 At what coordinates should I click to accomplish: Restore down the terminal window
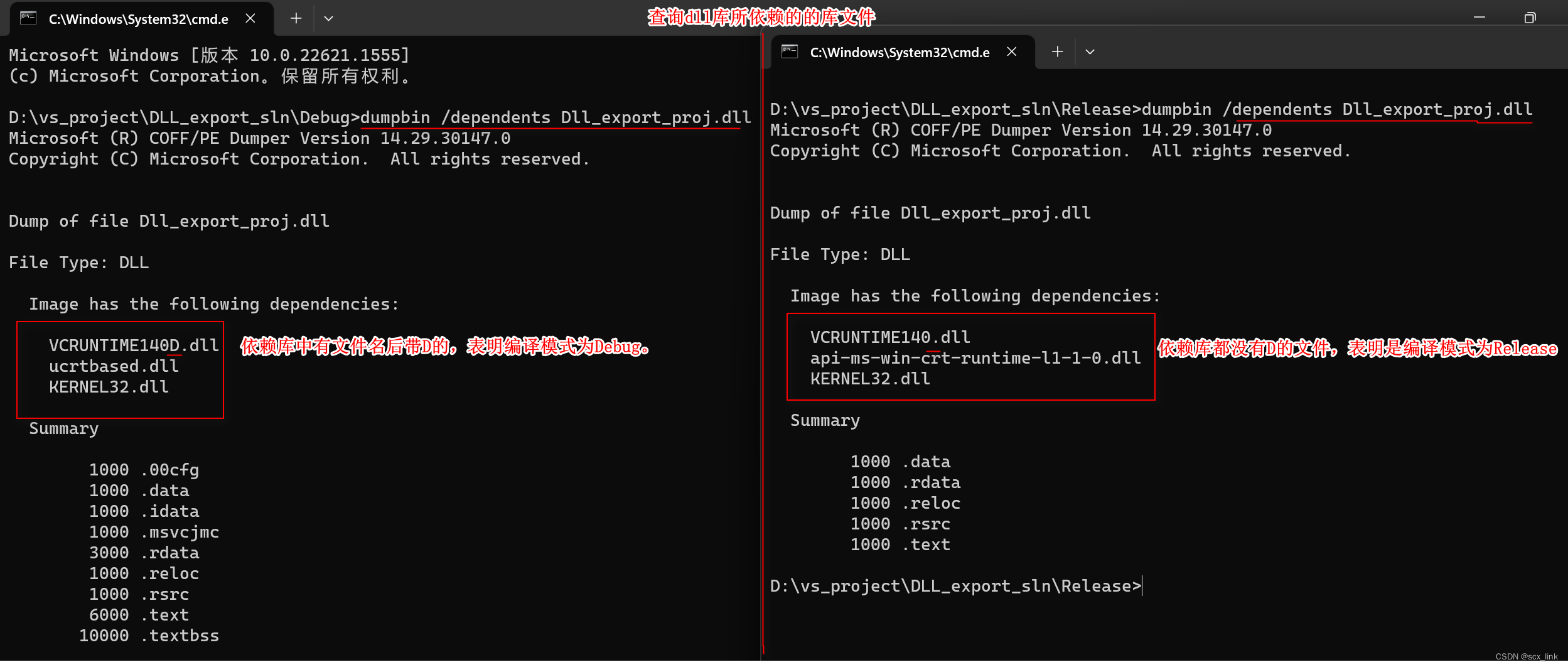coord(1530,18)
